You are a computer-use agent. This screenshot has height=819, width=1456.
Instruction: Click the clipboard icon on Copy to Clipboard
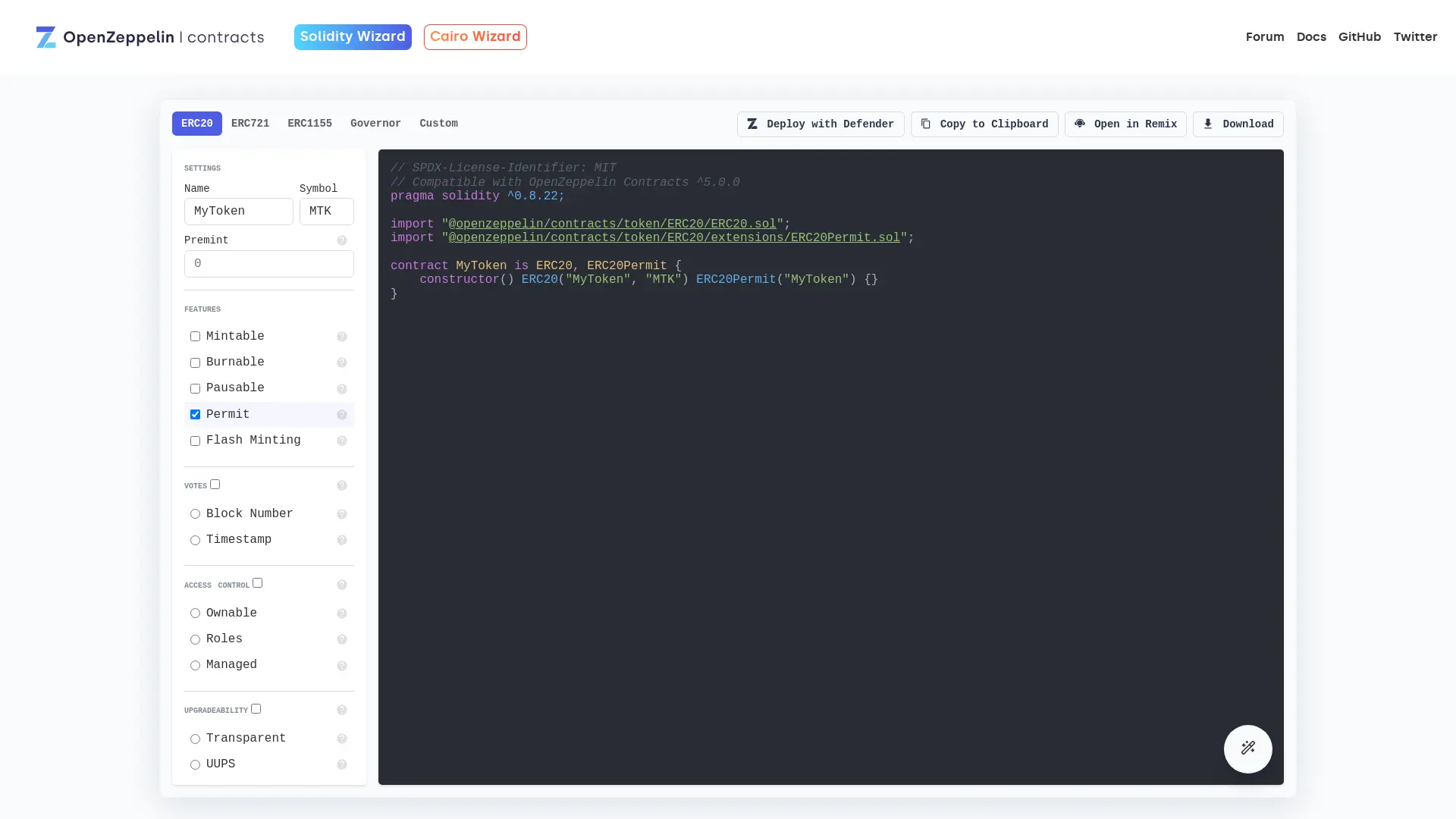pos(924,124)
